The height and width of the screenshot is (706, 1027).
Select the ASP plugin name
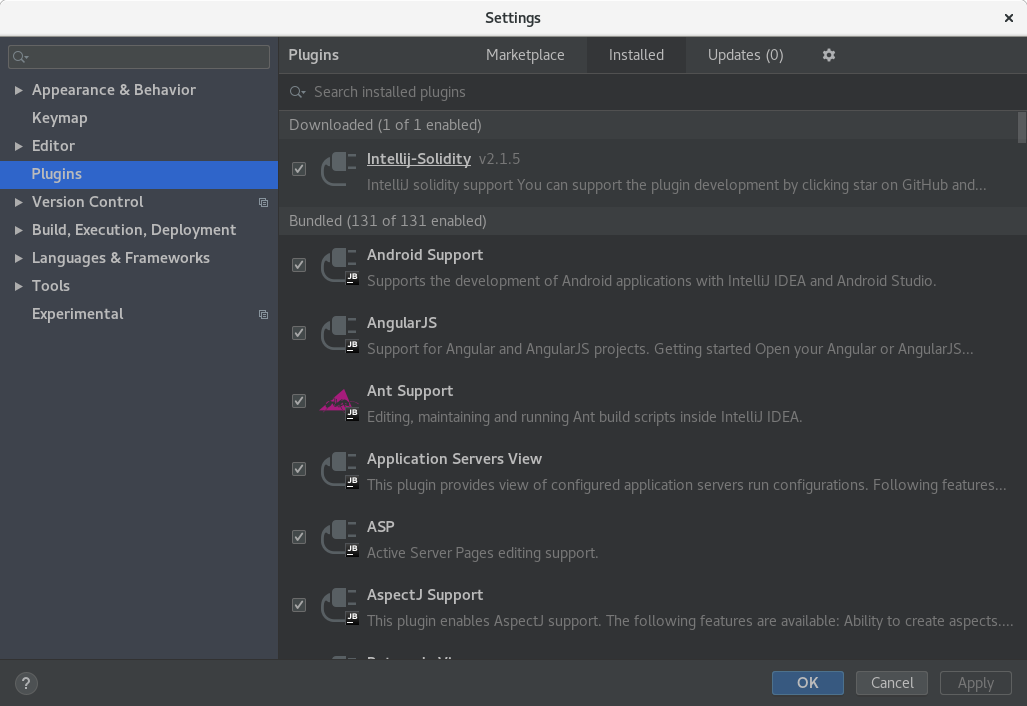tap(381, 527)
